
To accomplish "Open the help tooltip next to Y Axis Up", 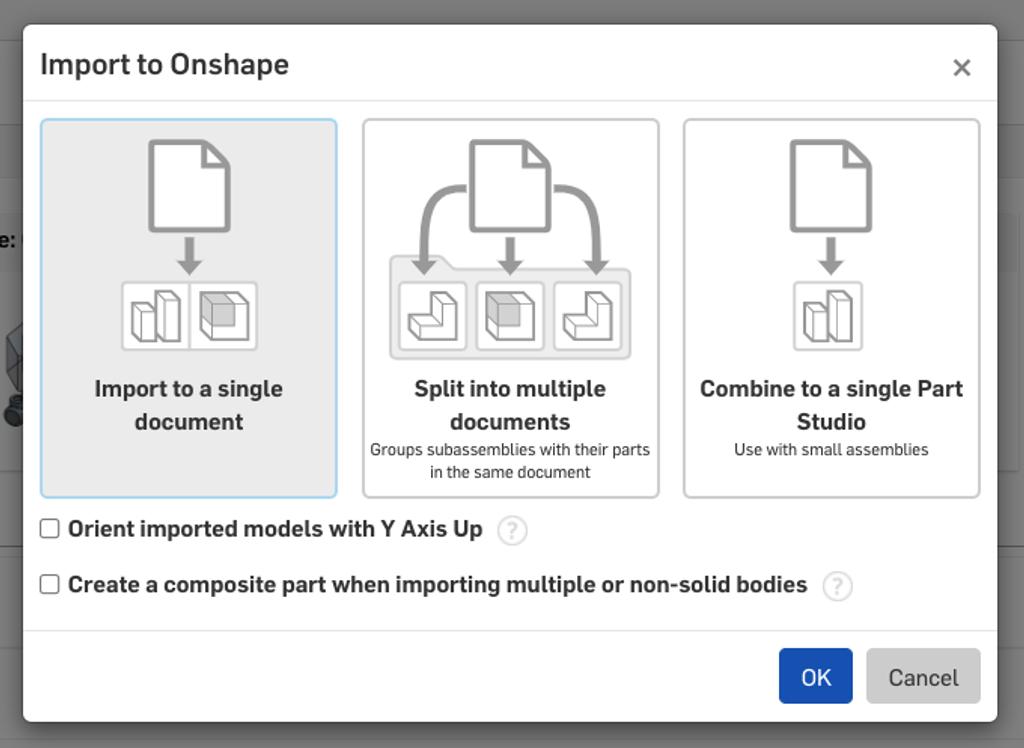I will (x=513, y=530).
